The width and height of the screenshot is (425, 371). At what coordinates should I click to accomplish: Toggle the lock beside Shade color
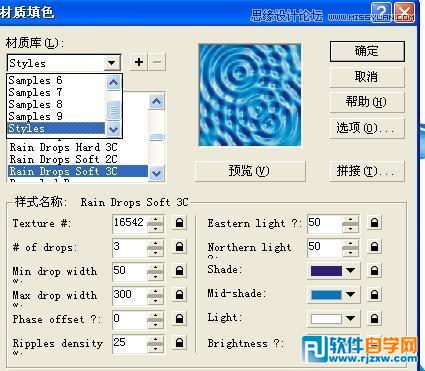point(374,271)
